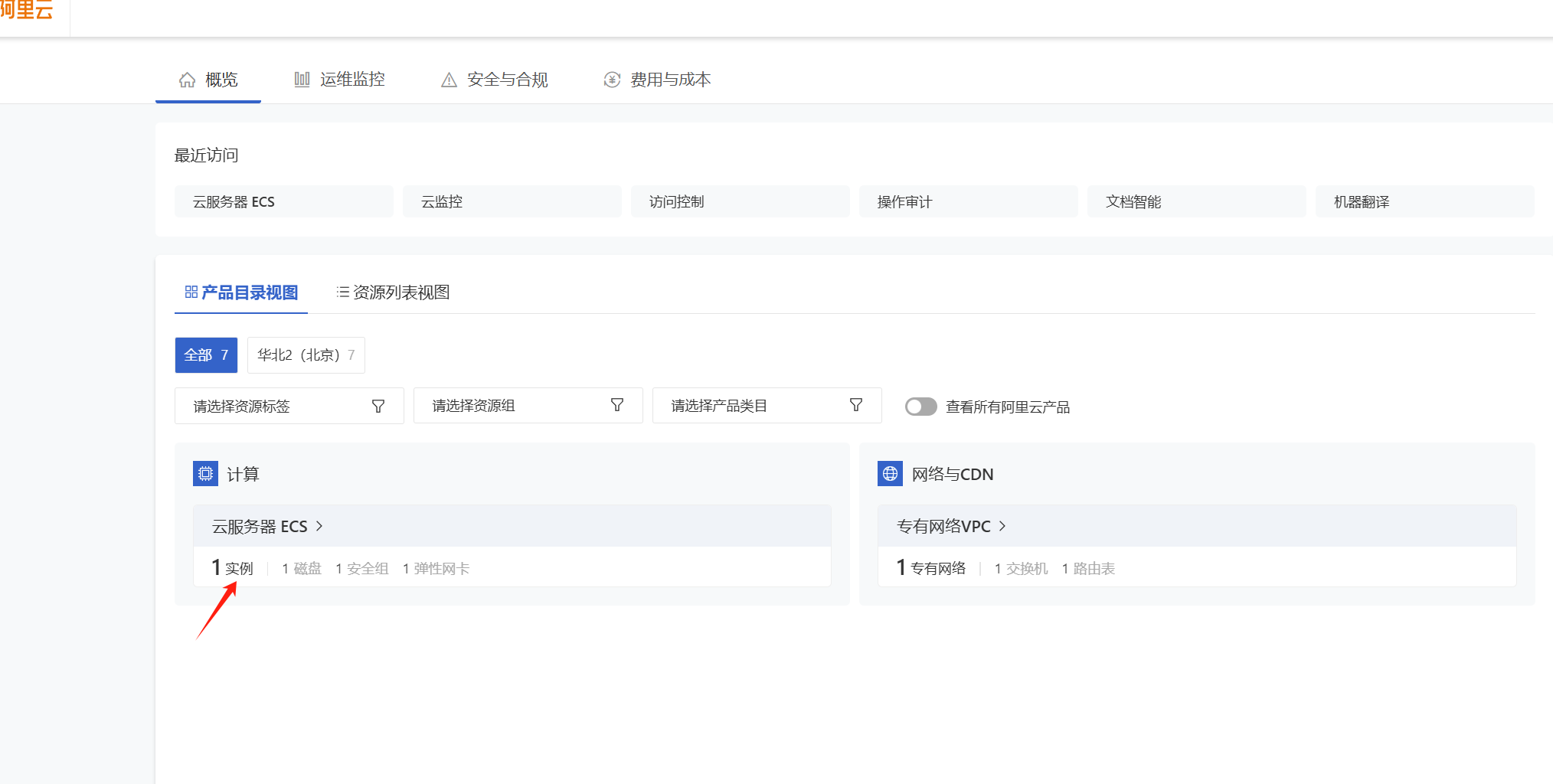Open the 概览 tab
Viewport: 1553px width, 784px height.
coord(208,80)
